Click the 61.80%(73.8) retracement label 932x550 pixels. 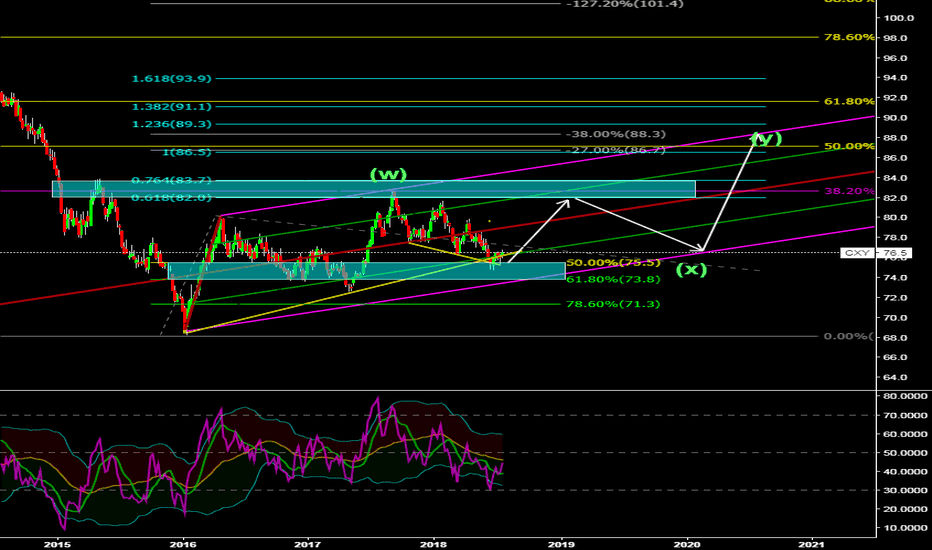point(613,279)
